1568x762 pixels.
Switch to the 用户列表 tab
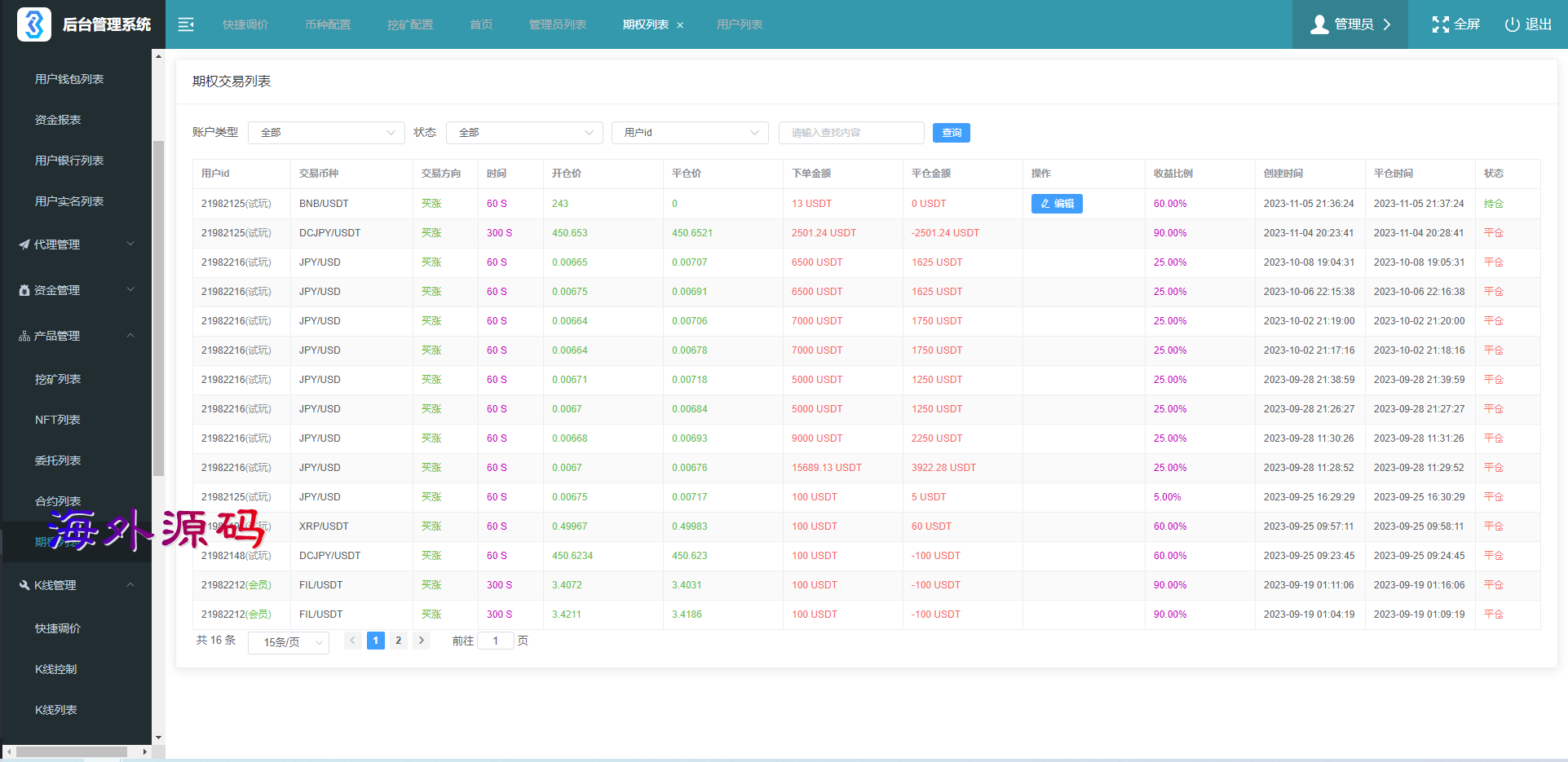(x=740, y=24)
